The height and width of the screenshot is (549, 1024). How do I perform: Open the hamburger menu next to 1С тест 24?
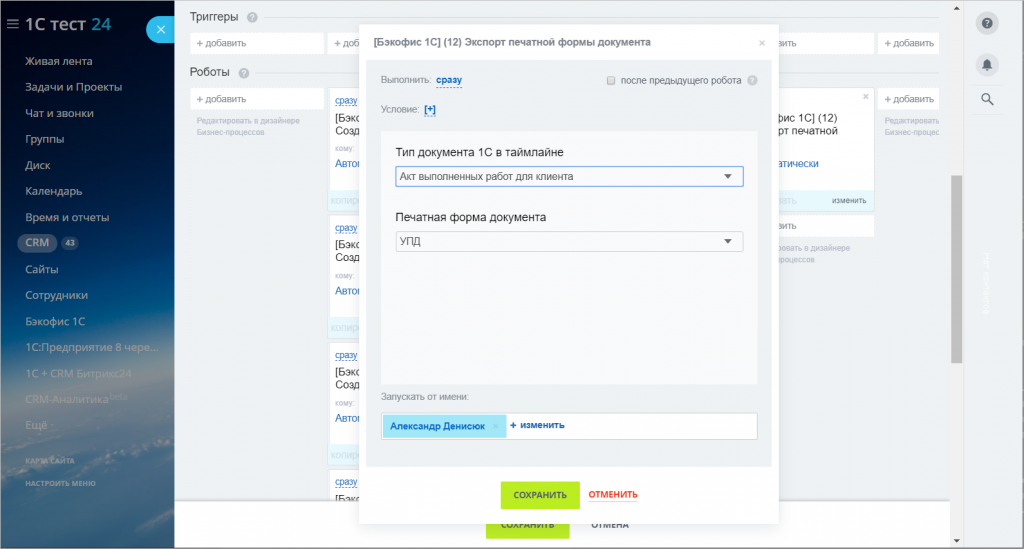pos(12,24)
